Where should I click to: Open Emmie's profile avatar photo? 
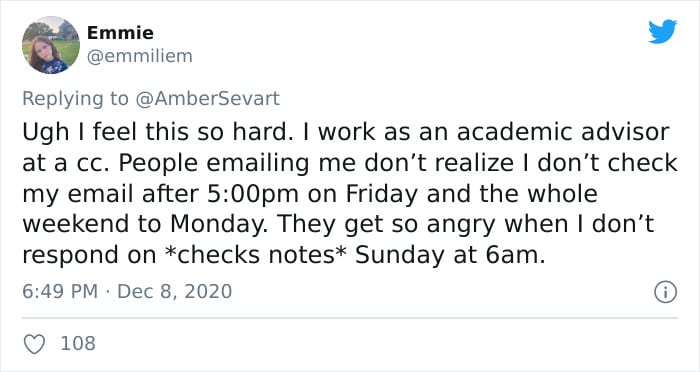(x=51, y=45)
